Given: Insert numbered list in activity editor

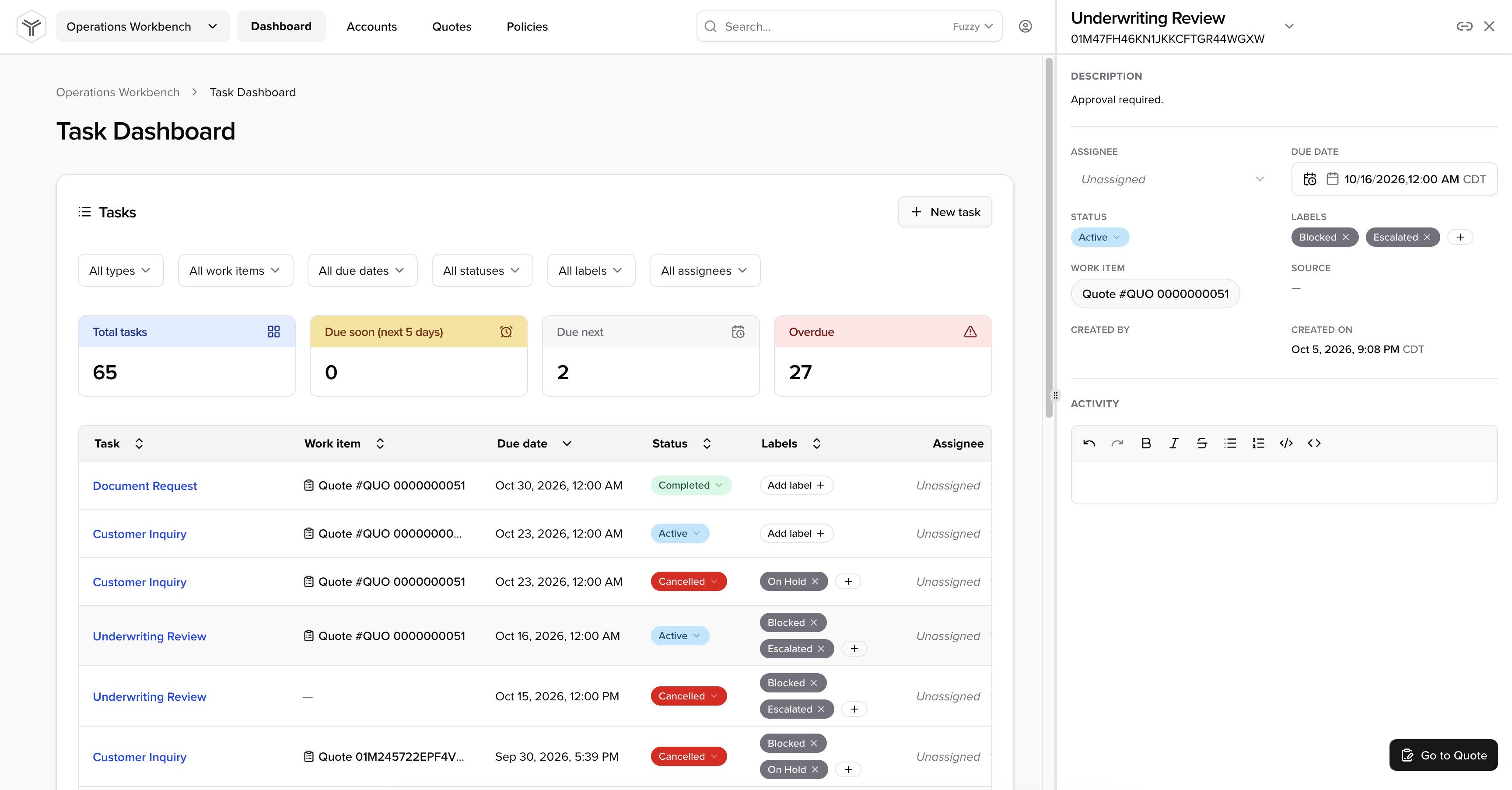Looking at the screenshot, I should coord(1258,443).
